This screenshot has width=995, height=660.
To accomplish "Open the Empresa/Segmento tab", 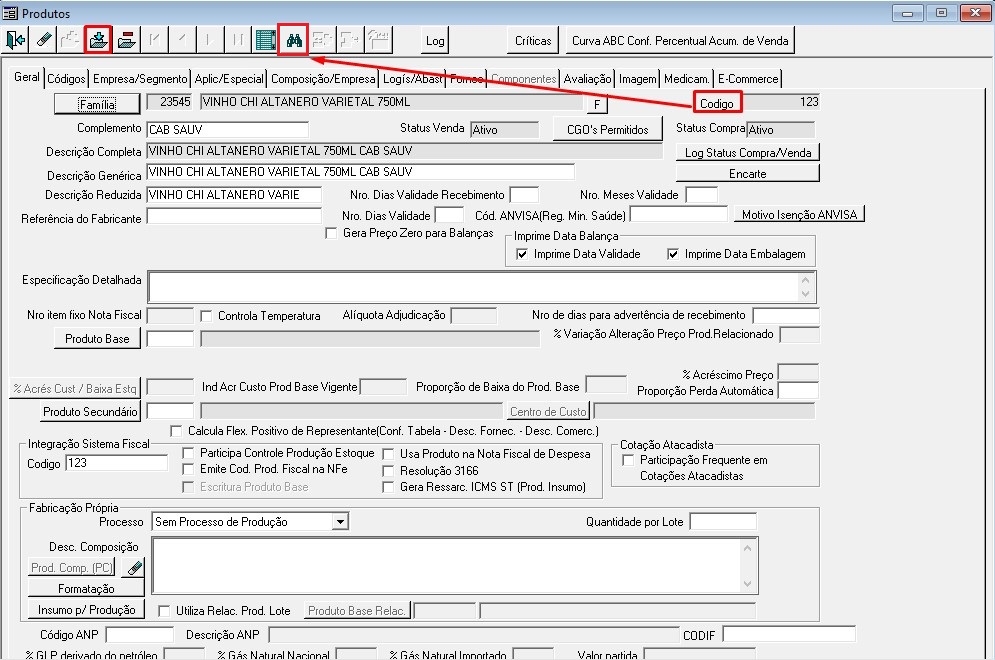I will (140, 79).
